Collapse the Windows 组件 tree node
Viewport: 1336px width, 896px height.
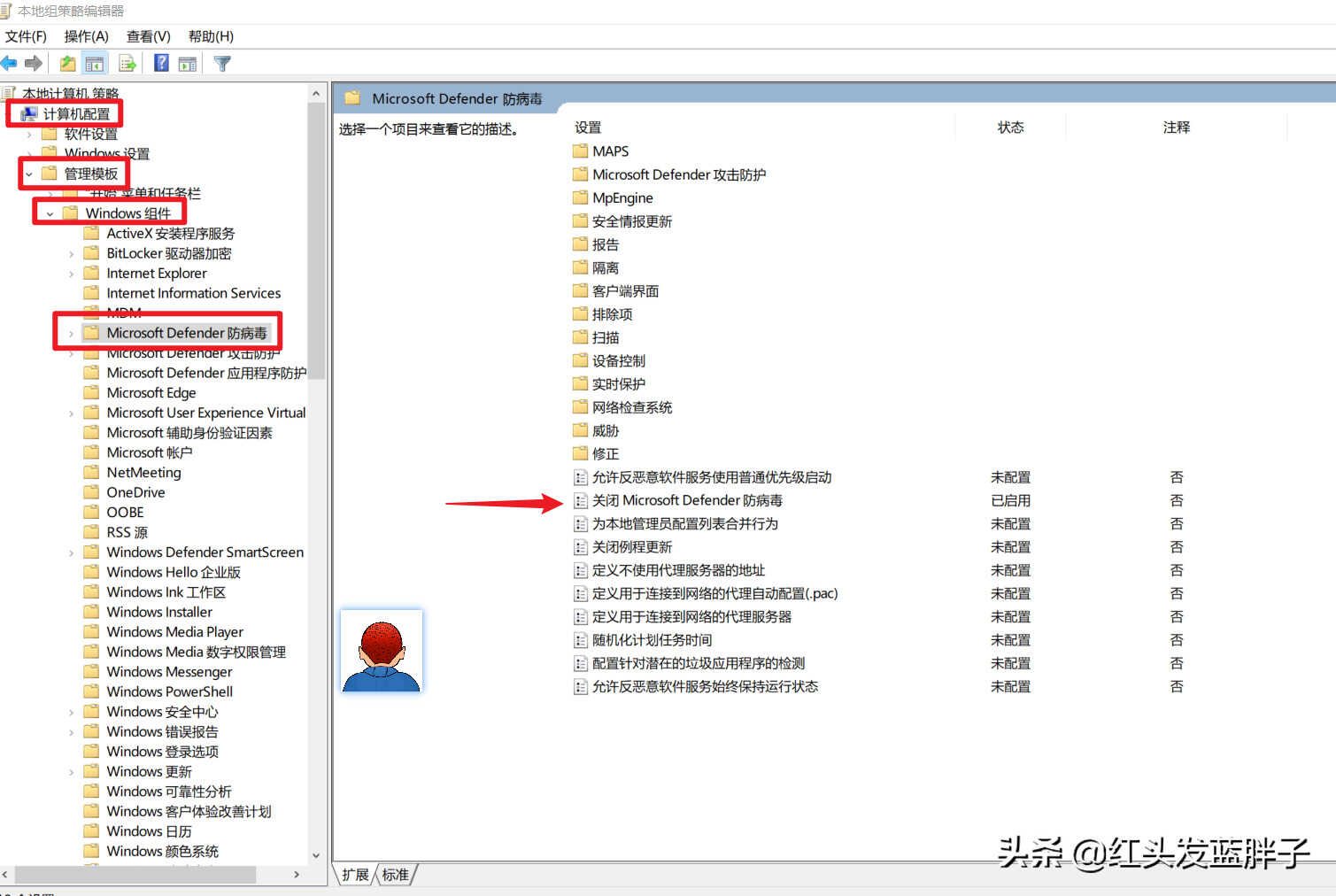(50, 213)
